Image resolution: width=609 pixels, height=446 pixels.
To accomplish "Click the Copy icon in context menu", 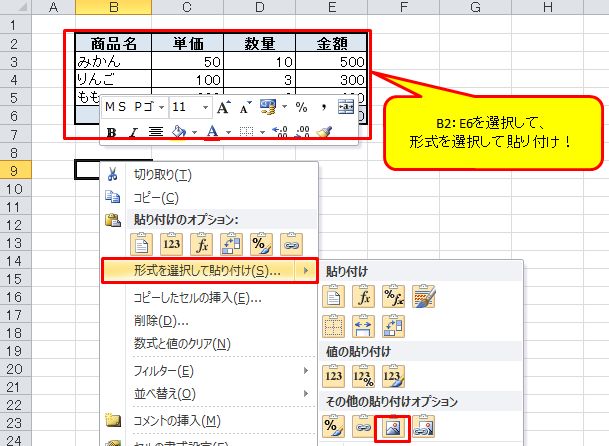I will point(113,197).
